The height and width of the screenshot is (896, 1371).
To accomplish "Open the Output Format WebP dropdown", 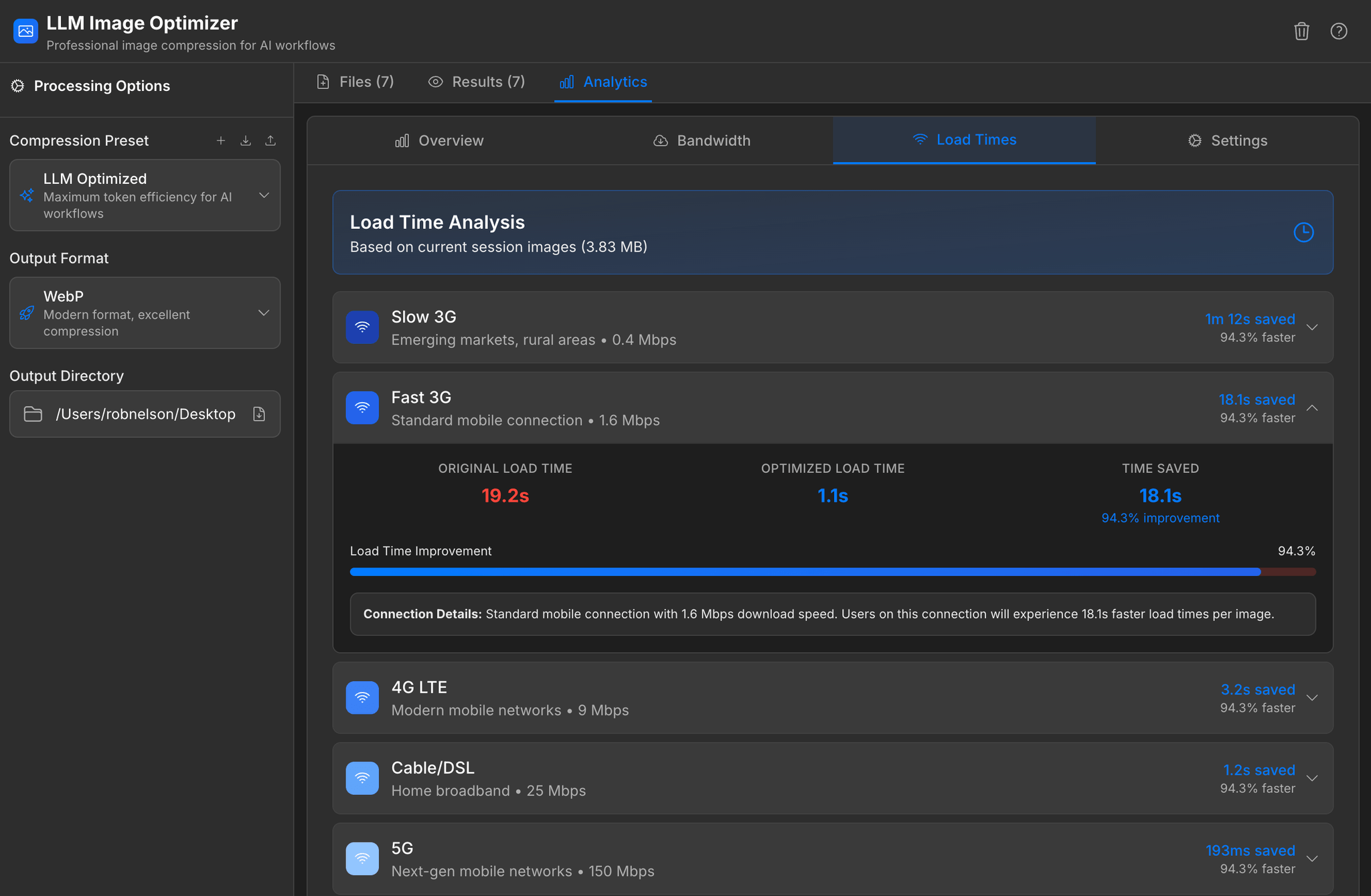I will (145, 313).
